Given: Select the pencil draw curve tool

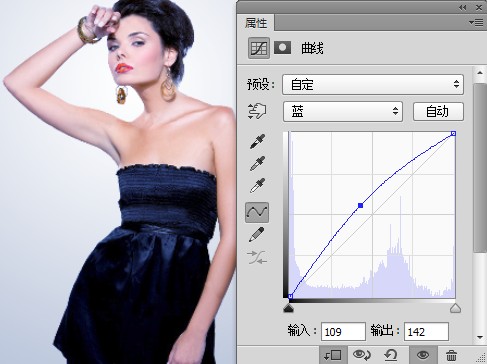Looking at the screenshot, I should tap(257, 234).
